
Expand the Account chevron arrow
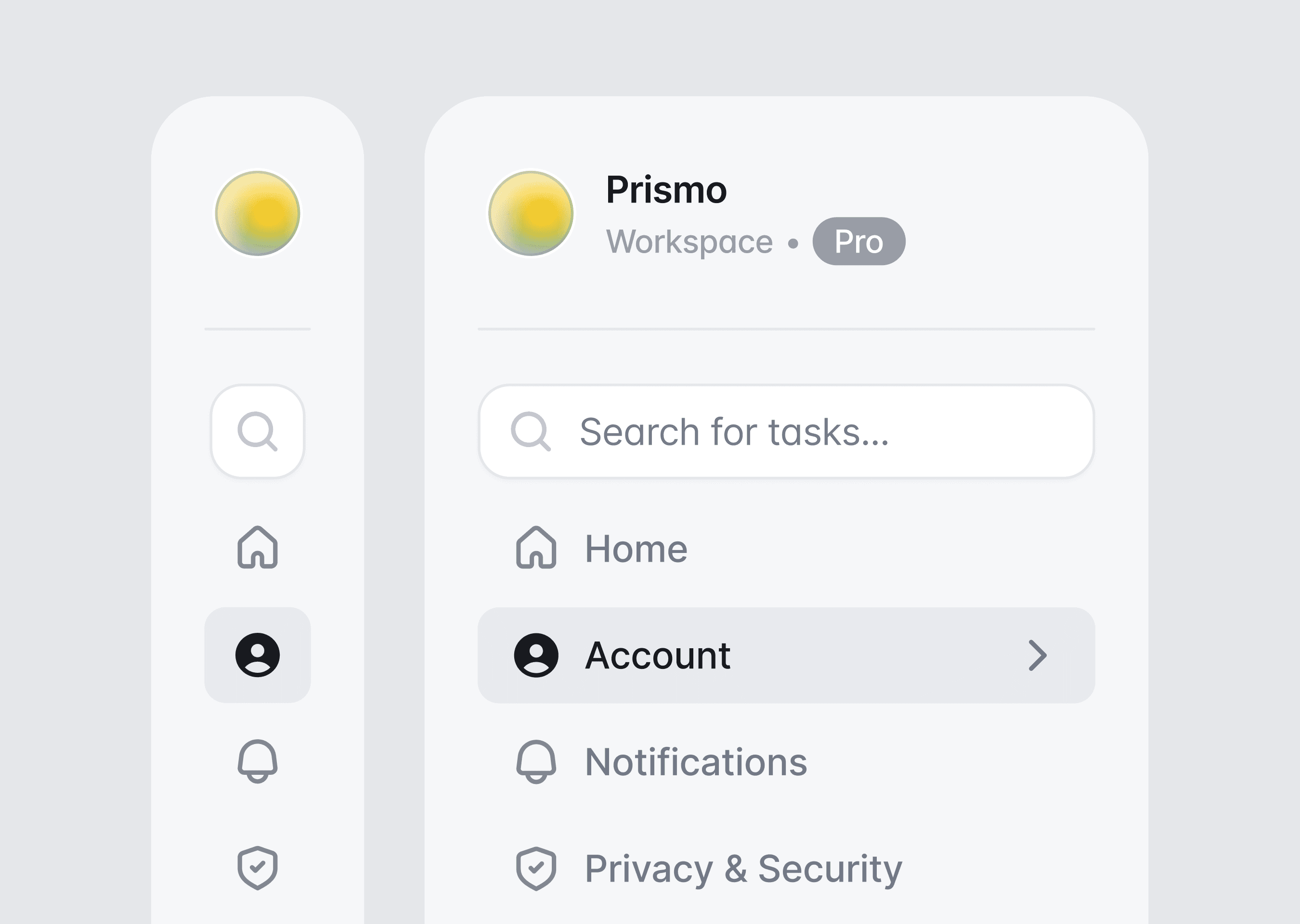[1037, 655]
